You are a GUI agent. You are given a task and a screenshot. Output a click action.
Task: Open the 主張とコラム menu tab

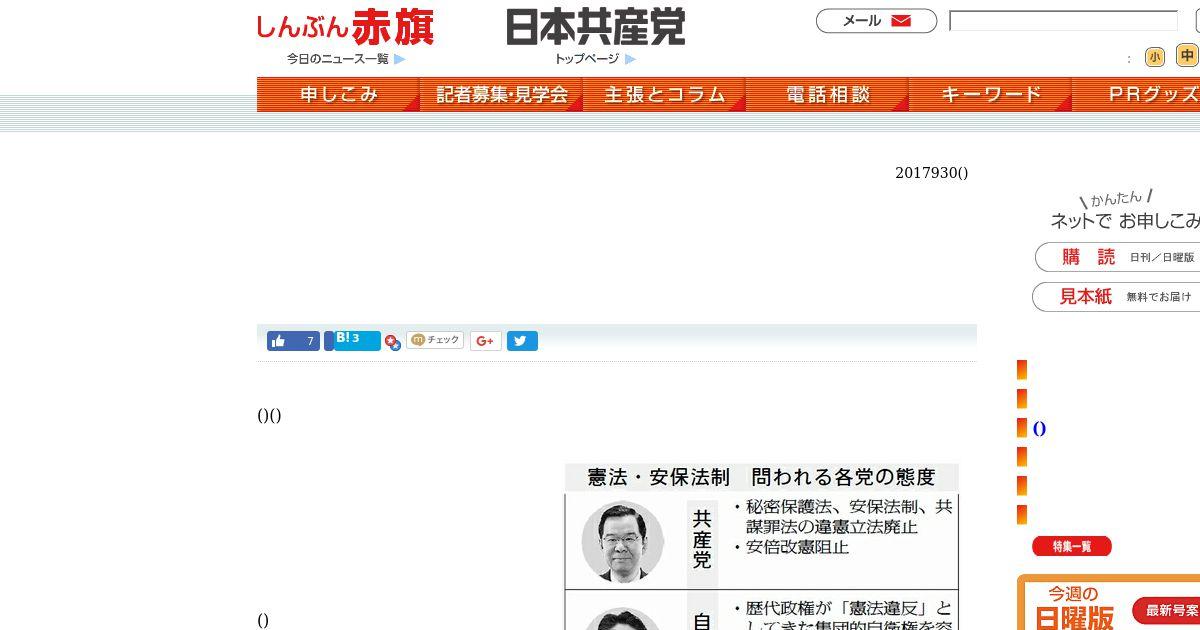(x=664, y=94)
